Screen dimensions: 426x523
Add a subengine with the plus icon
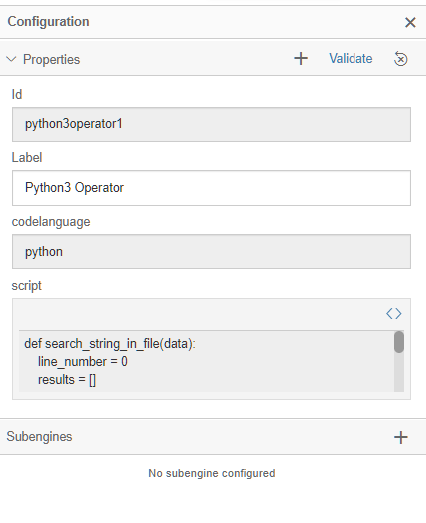click(x=400, y=437)
